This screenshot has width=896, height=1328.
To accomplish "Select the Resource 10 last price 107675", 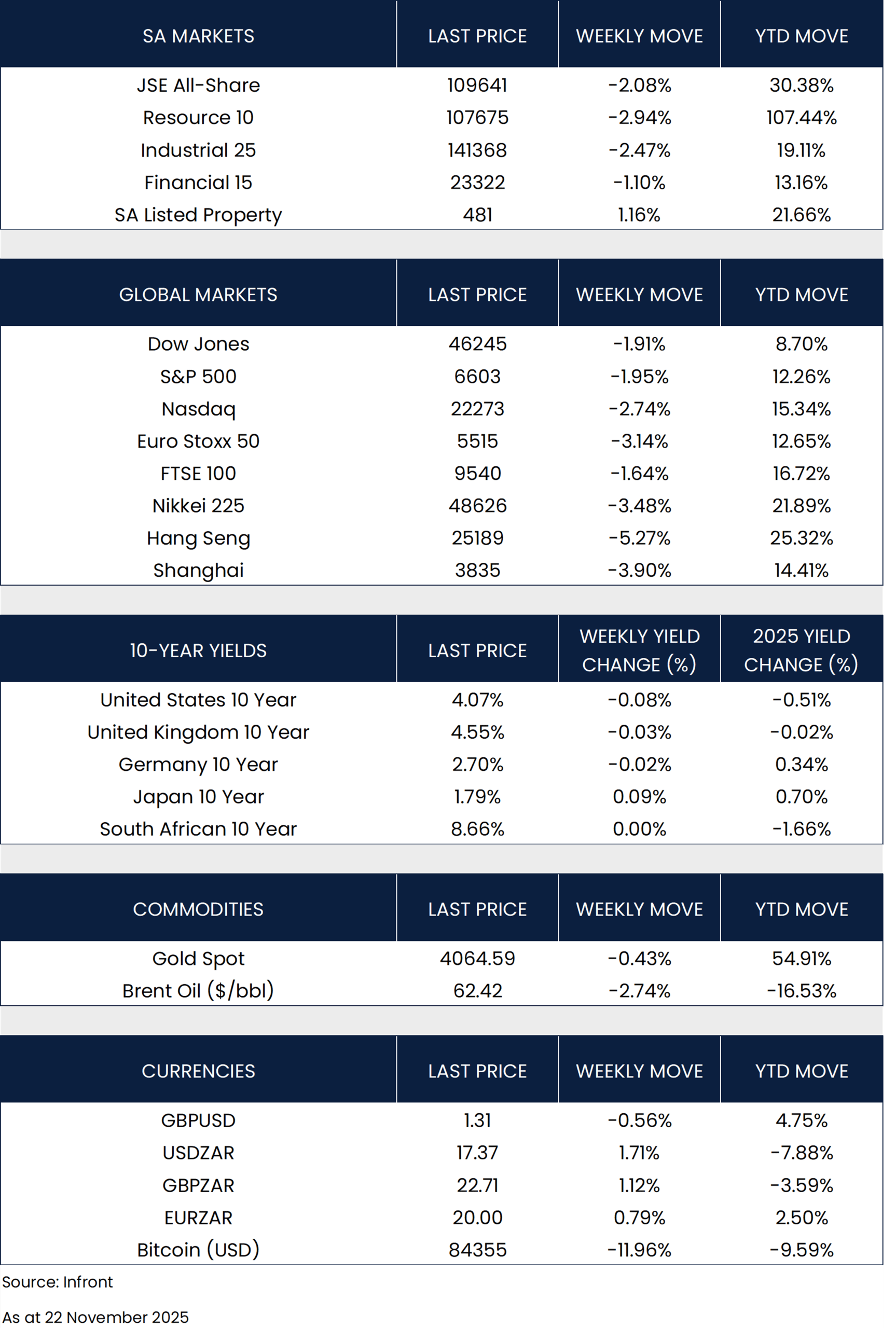I will pos(477,118).
